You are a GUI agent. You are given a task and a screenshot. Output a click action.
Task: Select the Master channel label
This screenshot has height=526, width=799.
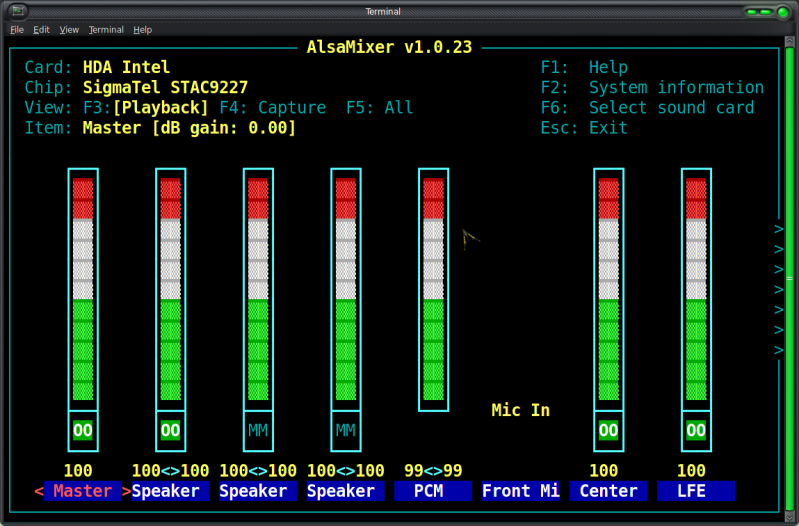click(83, 491)
